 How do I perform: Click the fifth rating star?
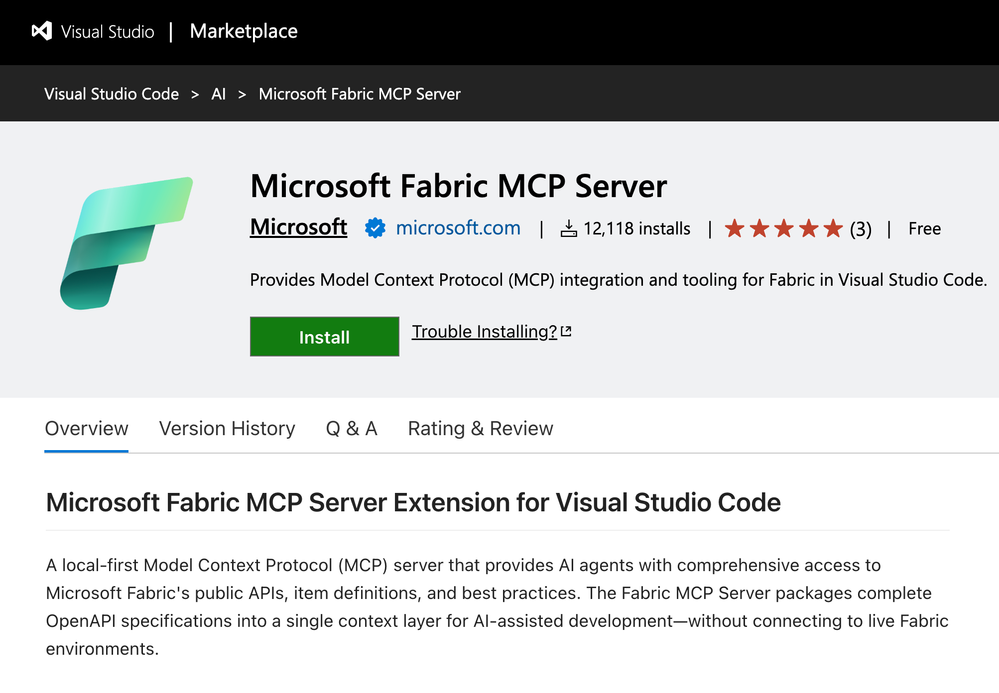[x=833, y=228]
